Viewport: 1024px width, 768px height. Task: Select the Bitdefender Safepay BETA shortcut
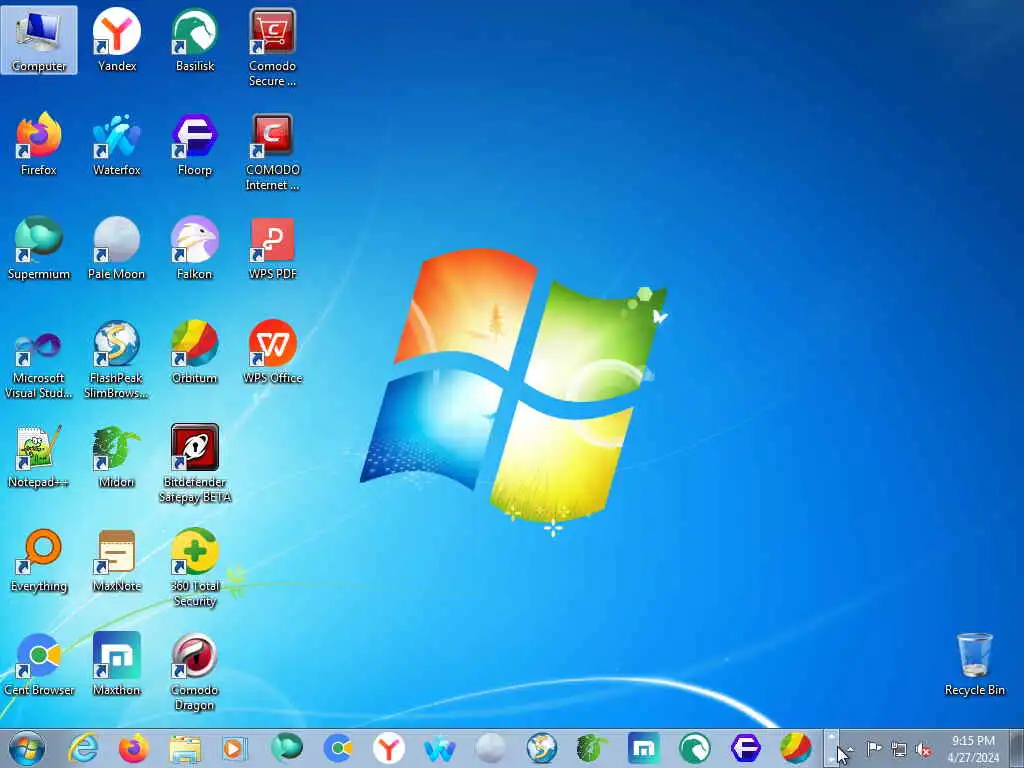(195, 464)
